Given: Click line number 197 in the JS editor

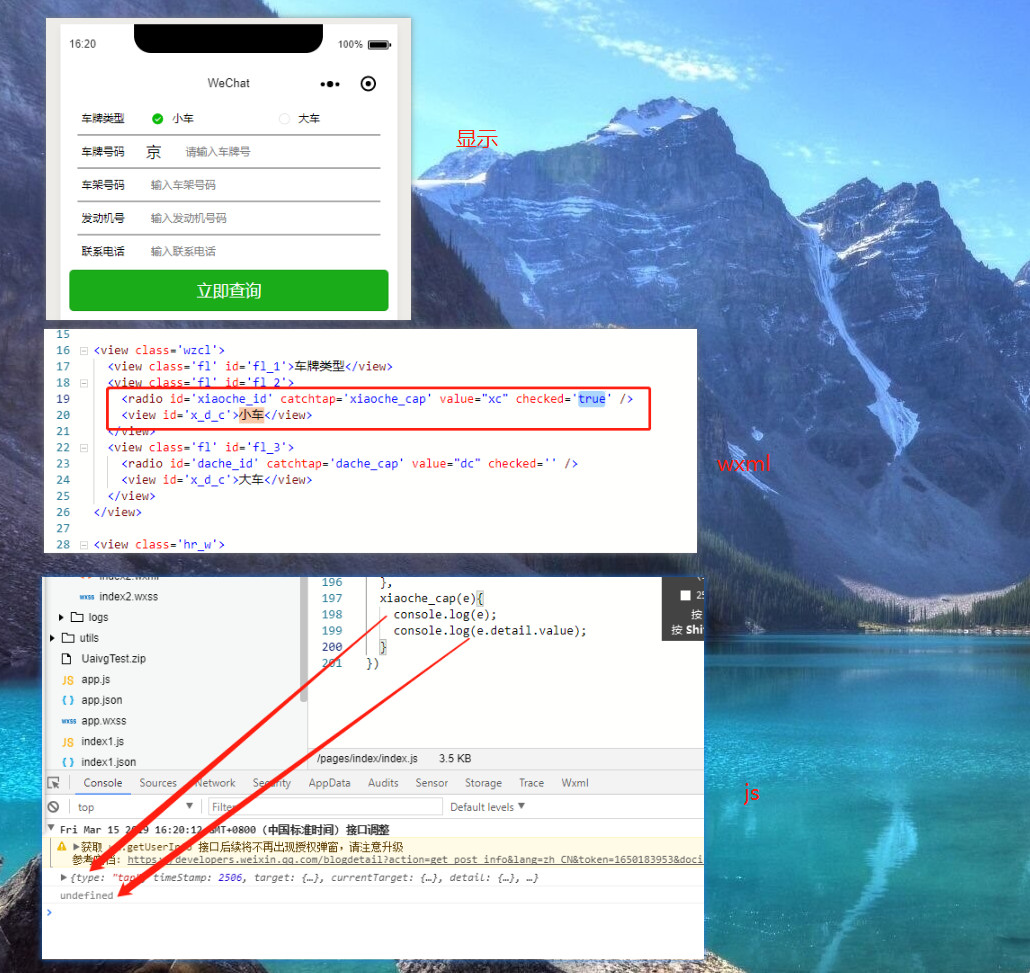Looking at the screenshot, I should (332, 599).
